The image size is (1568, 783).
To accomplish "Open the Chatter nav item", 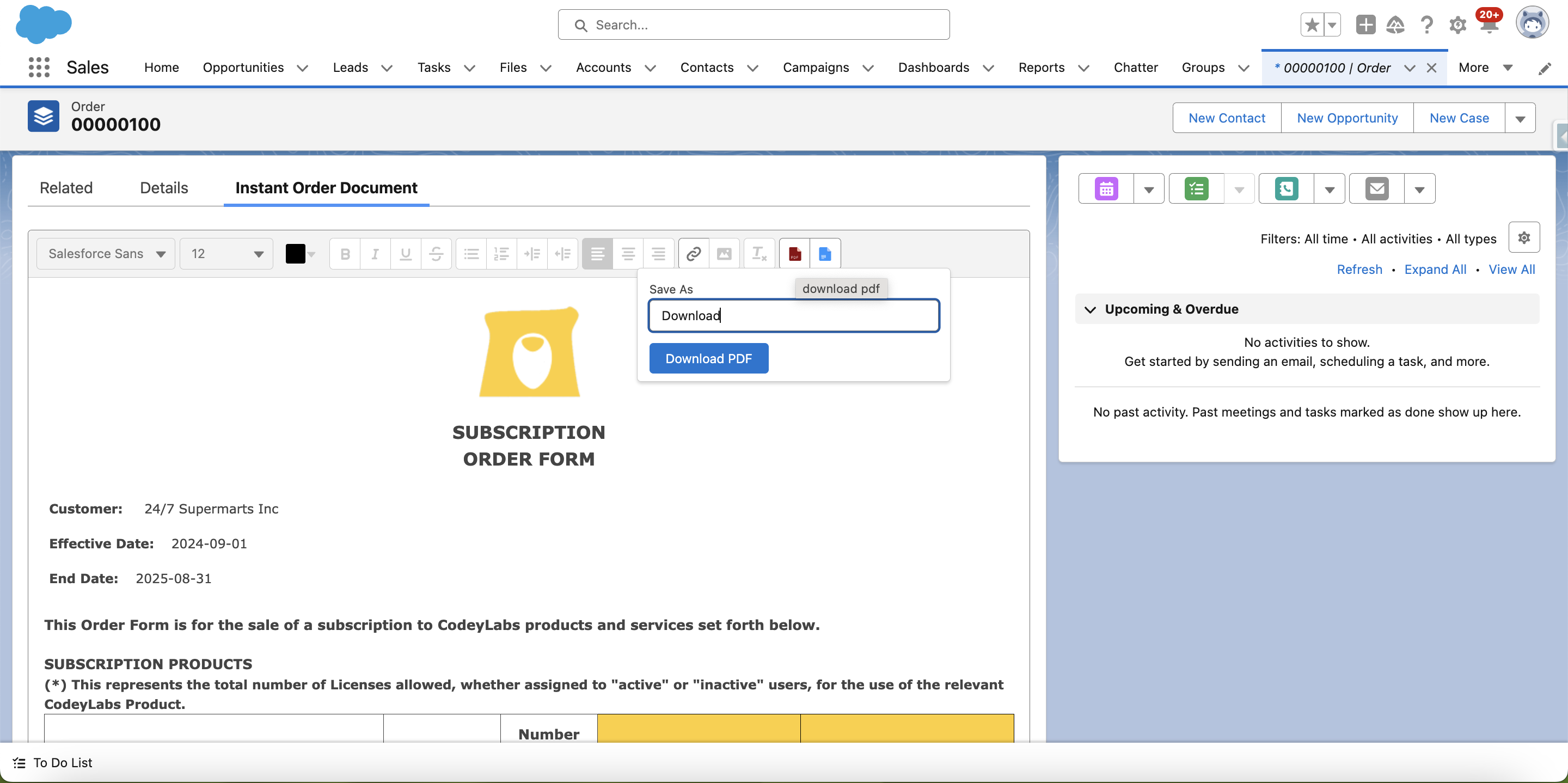I will 1135,68.
